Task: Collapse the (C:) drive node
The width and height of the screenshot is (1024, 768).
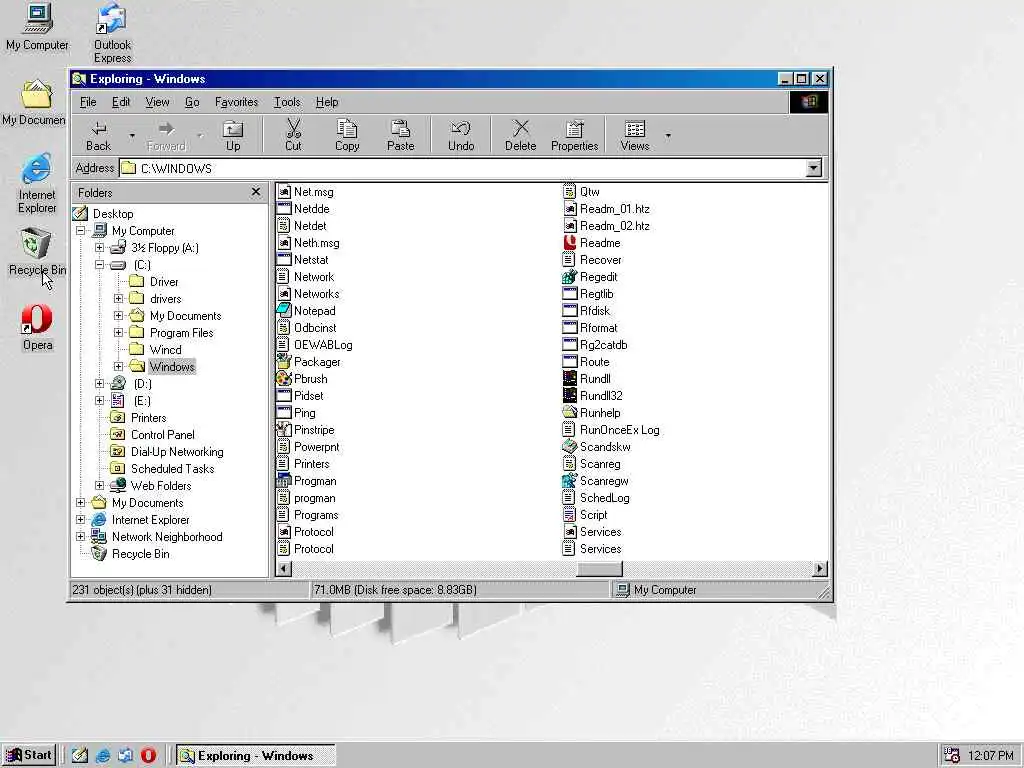Action: [99, 264]
